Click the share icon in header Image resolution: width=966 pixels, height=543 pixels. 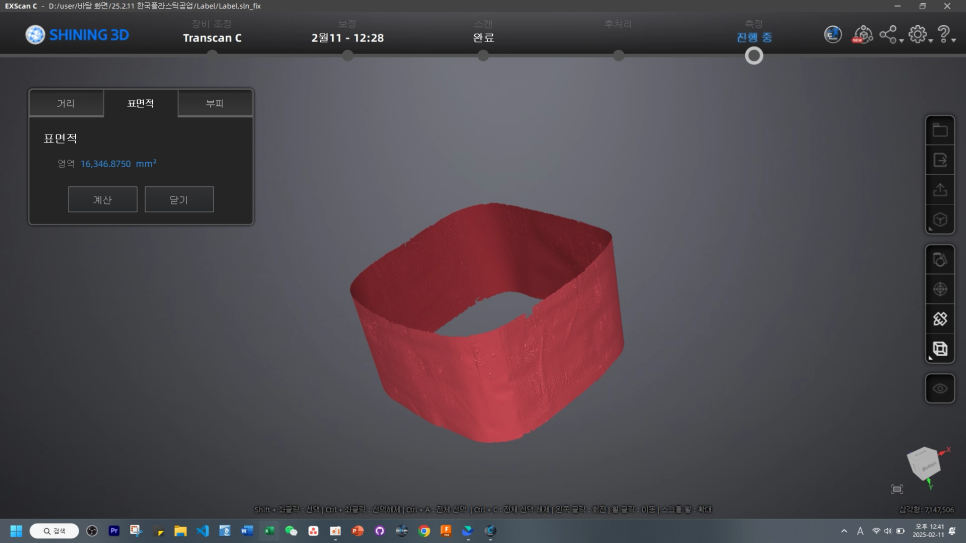(x=888, y=34)
